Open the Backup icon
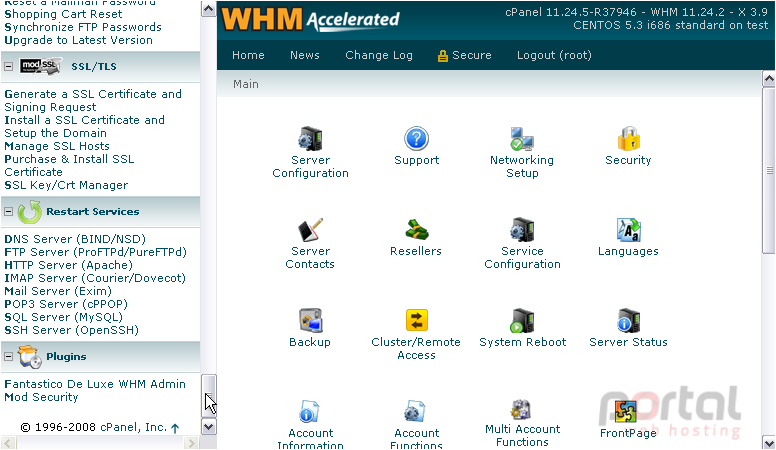The image size is (776, 450). pos(310,321)
